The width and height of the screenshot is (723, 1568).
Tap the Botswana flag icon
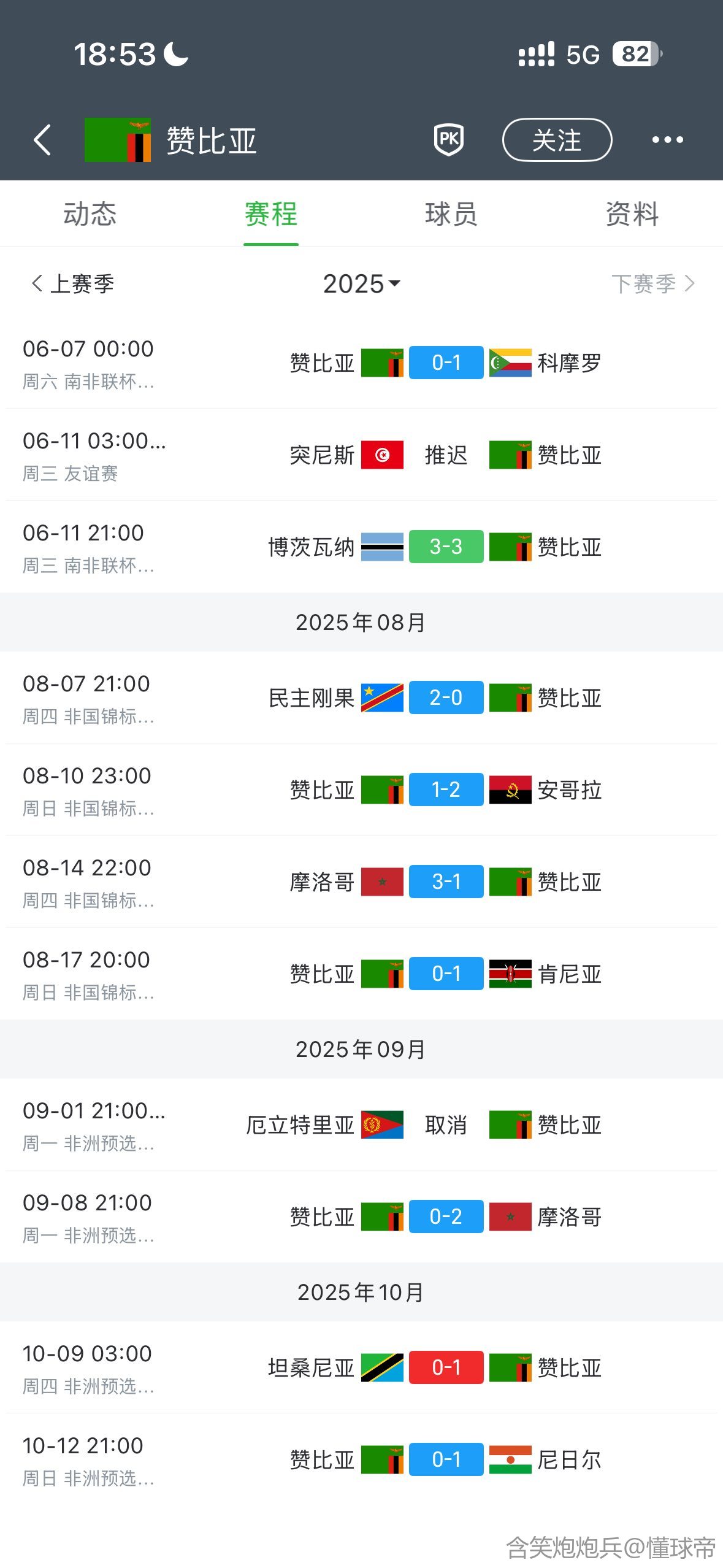[382, 547]
